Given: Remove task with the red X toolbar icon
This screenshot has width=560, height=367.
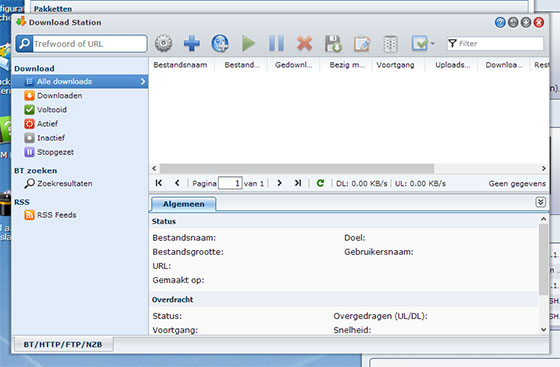Looking at the screenshot, I should tap(305, 44).
